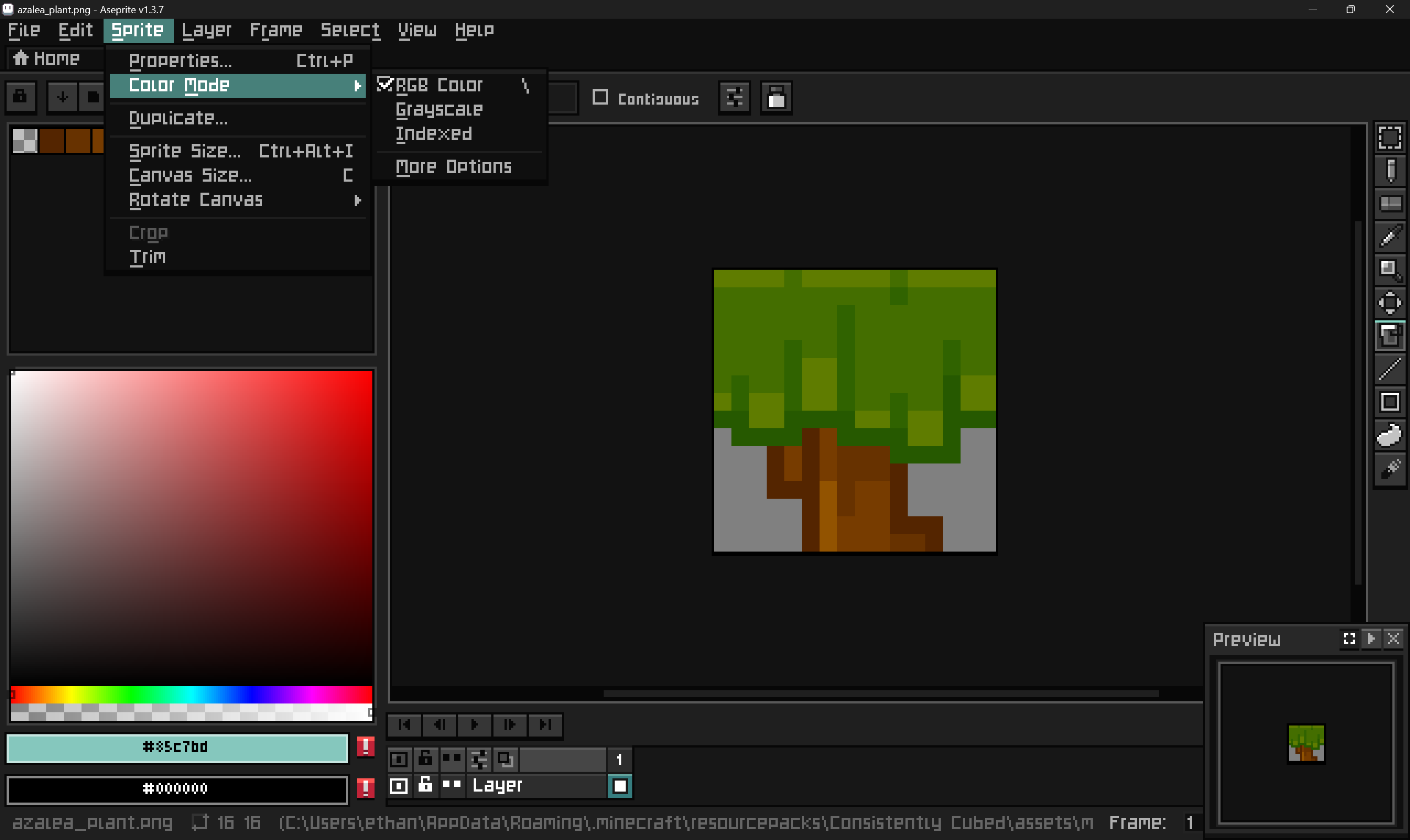Select the Rectangle shape tool
Screen dimensions: 1410x840
1390,402
